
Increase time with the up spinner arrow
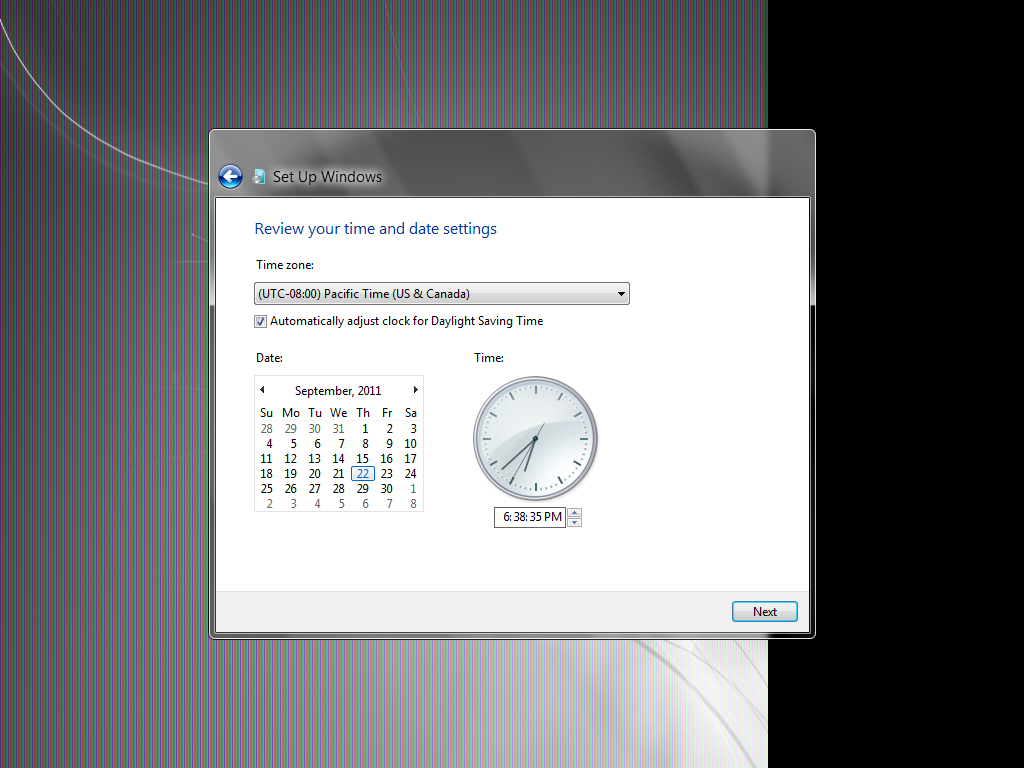(x=575, y=513)
